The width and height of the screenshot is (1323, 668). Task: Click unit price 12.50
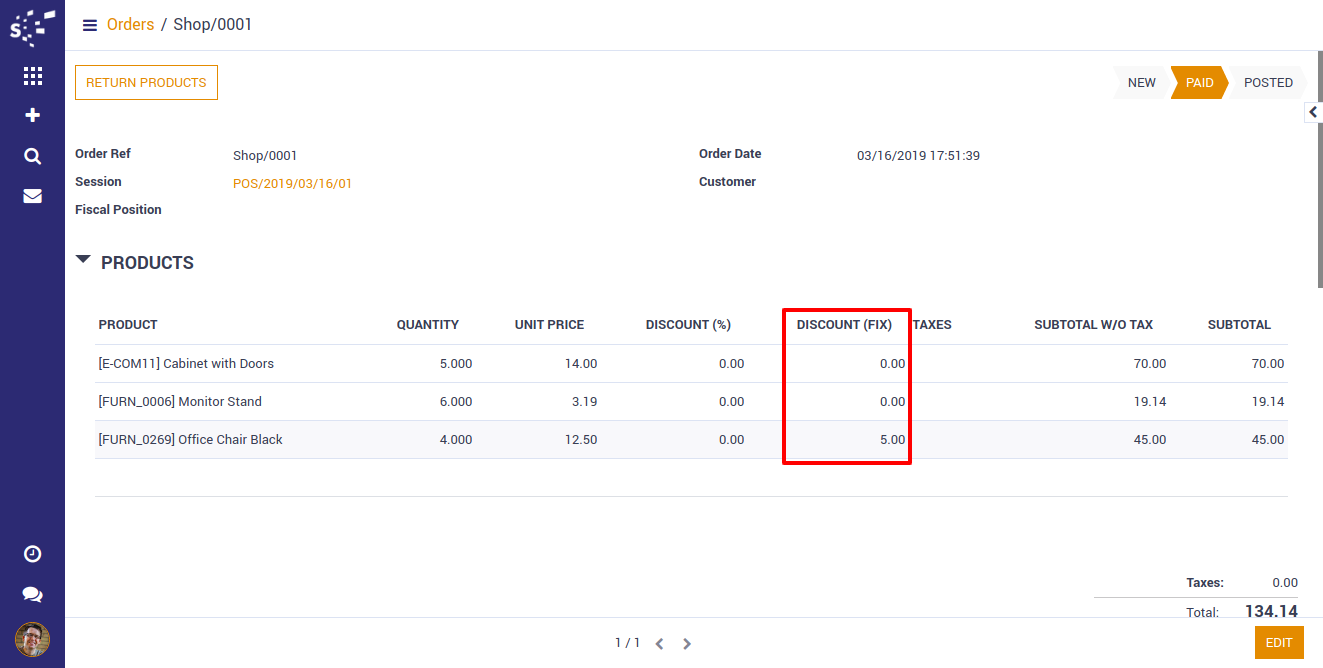pos(581,440)
